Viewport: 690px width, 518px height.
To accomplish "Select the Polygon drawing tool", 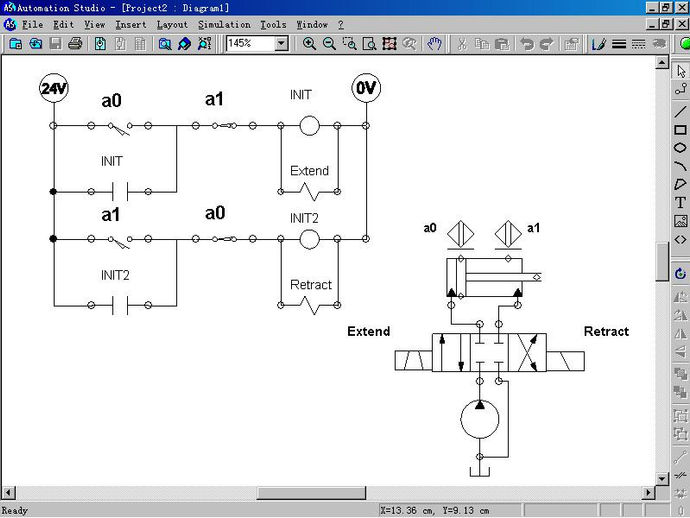I will tap(681, 184).
